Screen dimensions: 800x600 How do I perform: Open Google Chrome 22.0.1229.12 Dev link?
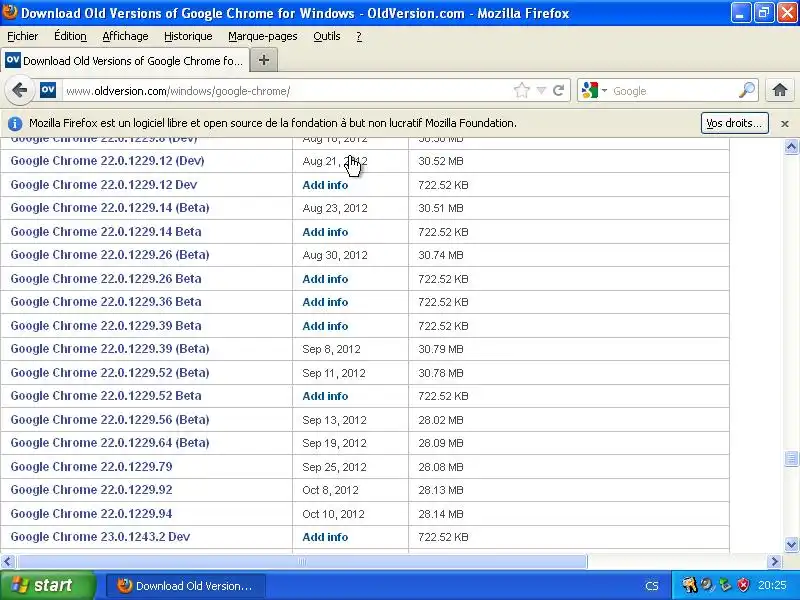(104, 185)
